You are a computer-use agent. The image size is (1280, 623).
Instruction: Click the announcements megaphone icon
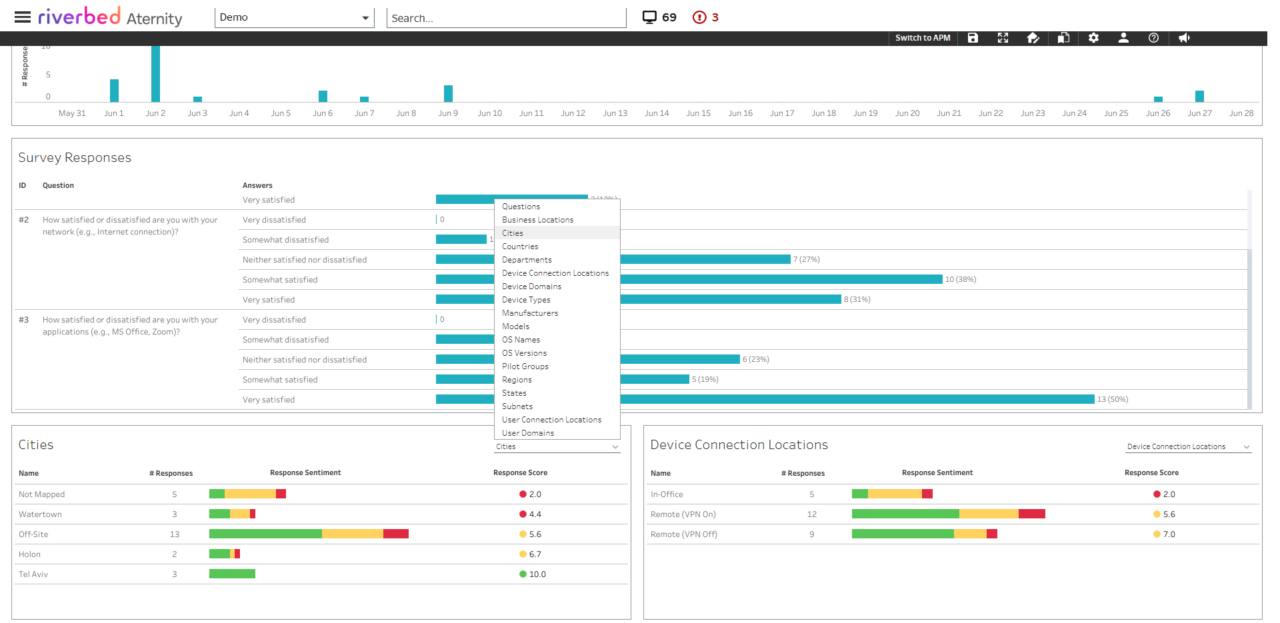point(1183,38)
